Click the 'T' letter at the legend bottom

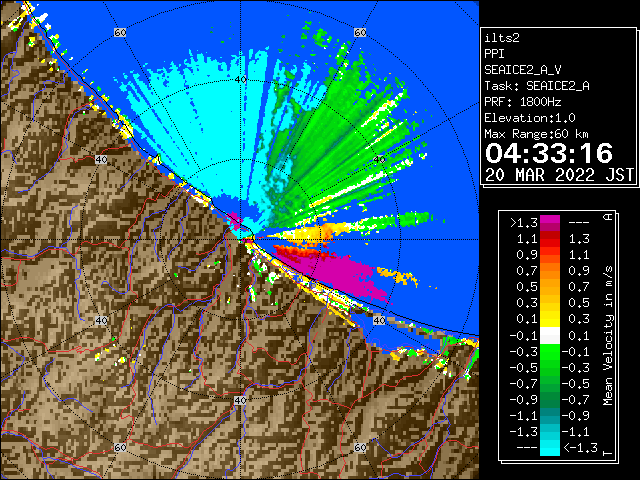608,453
